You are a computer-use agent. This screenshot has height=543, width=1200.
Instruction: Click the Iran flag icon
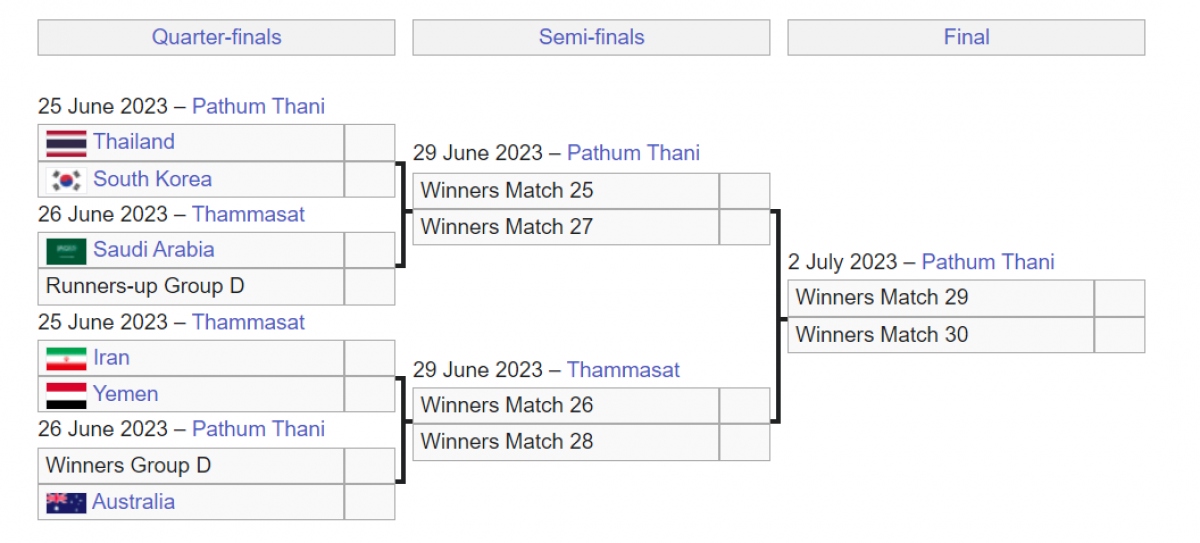[x=66, y=358]
